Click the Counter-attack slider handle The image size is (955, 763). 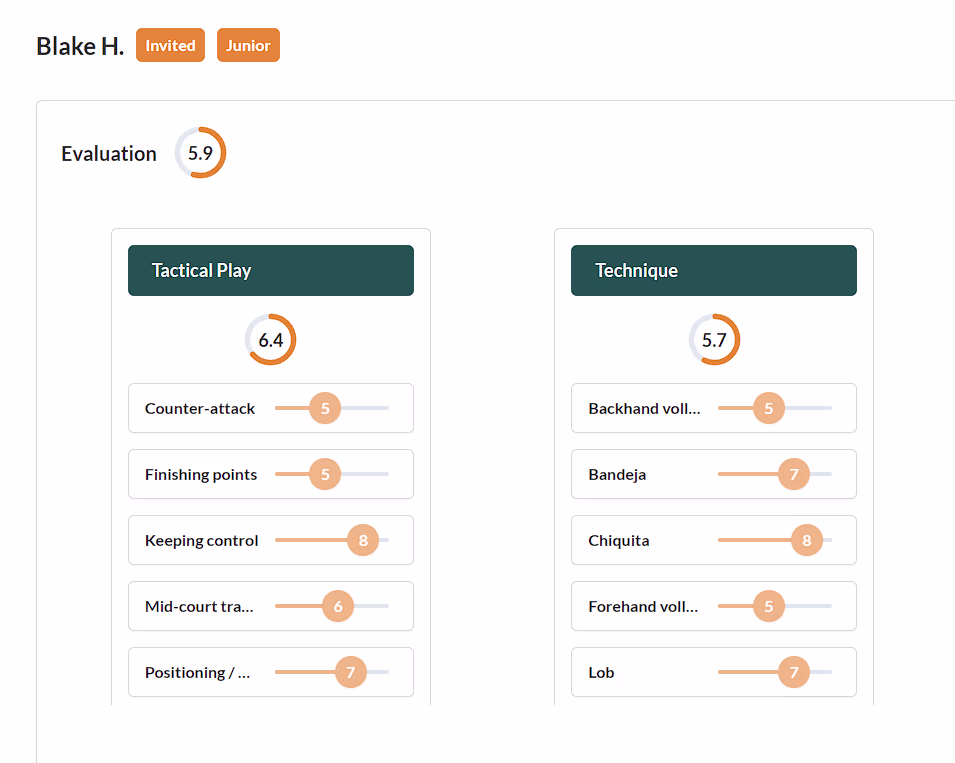point(325,408)
